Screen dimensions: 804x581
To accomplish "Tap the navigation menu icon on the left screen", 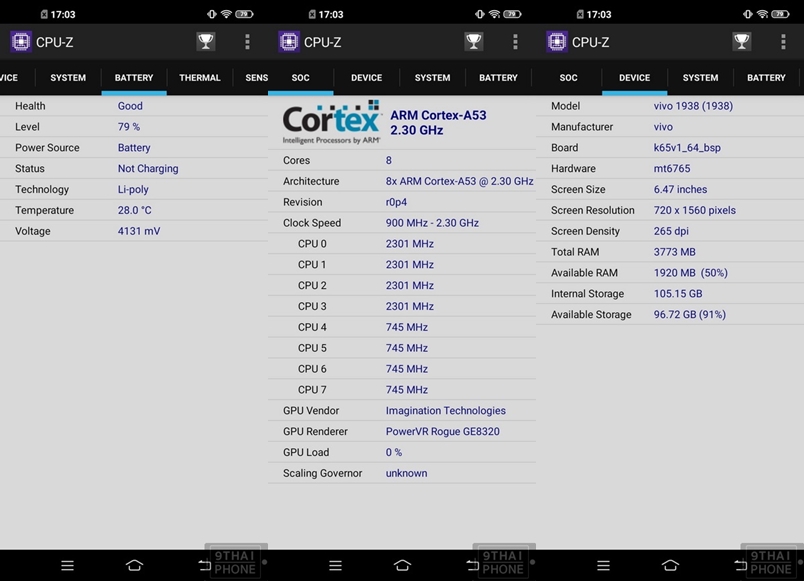I will (68, 565).
